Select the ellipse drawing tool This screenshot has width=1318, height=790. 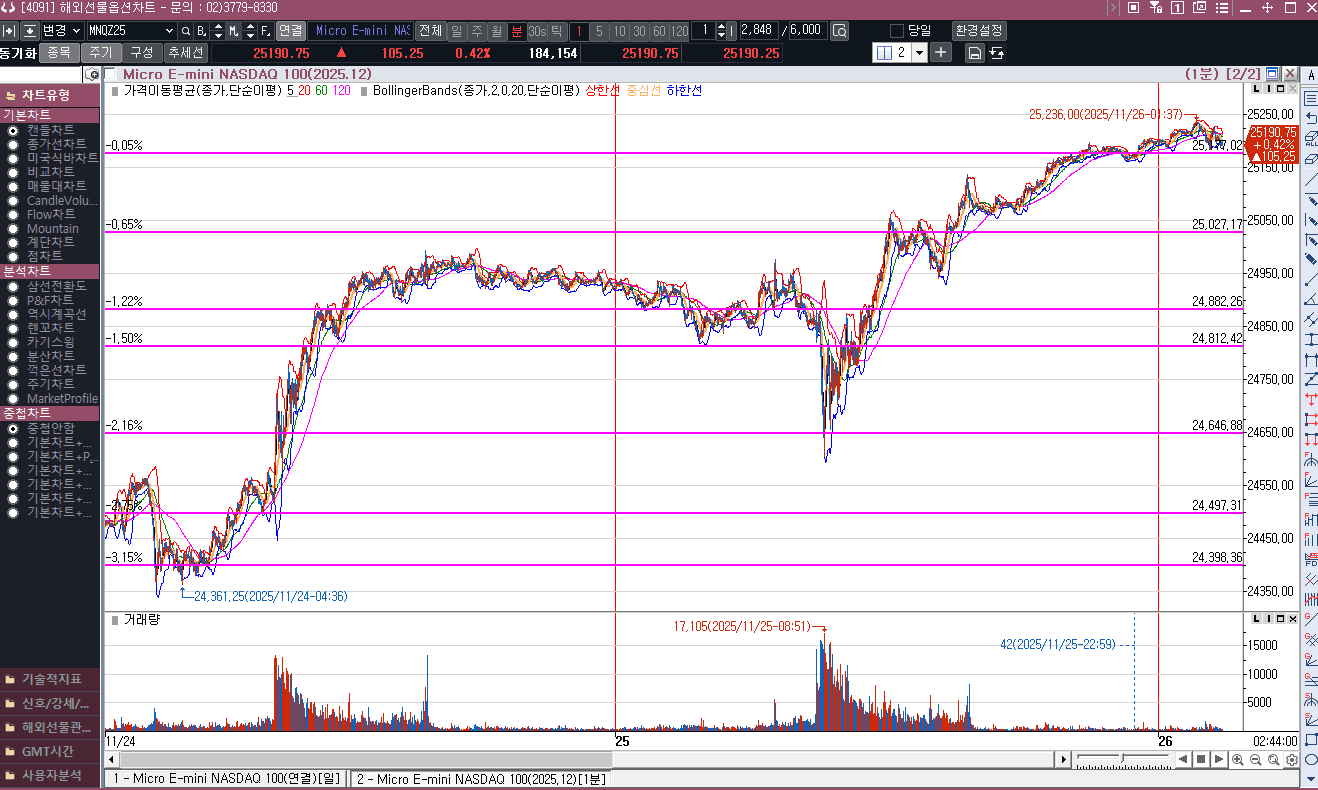[x=1311, y=760]
